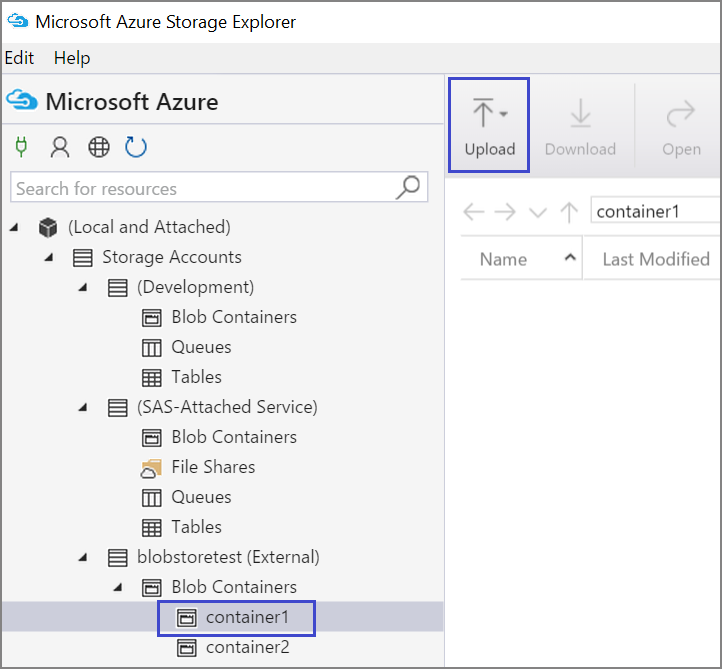Collapse the Storage Accounts tree node
The width and height of the screenshot is (722, 669).
pos(50,258)
